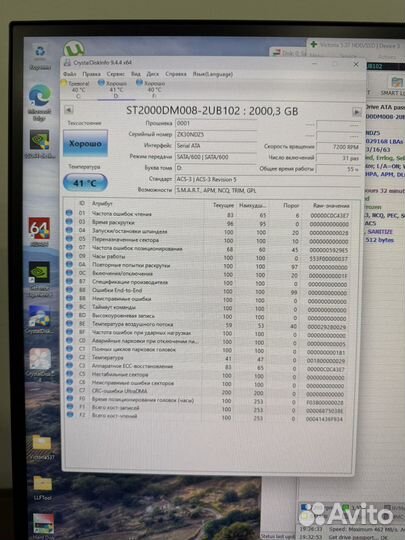Click the Текущее column header

(223, 205)
